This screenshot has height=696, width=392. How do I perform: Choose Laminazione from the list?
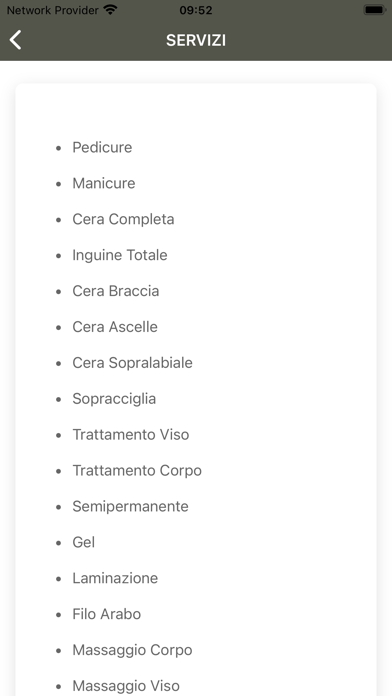coord(115,578)
